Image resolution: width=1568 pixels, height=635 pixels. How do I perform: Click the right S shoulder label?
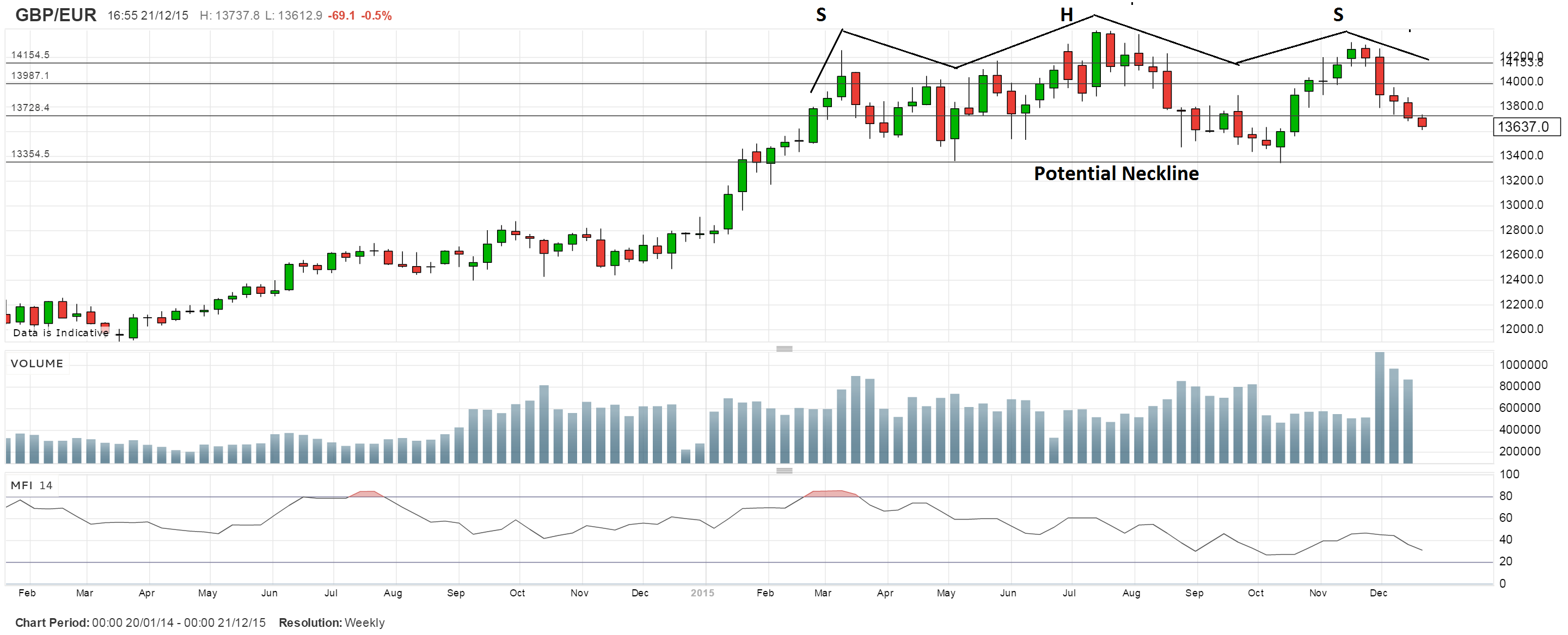click(1338, 15)
